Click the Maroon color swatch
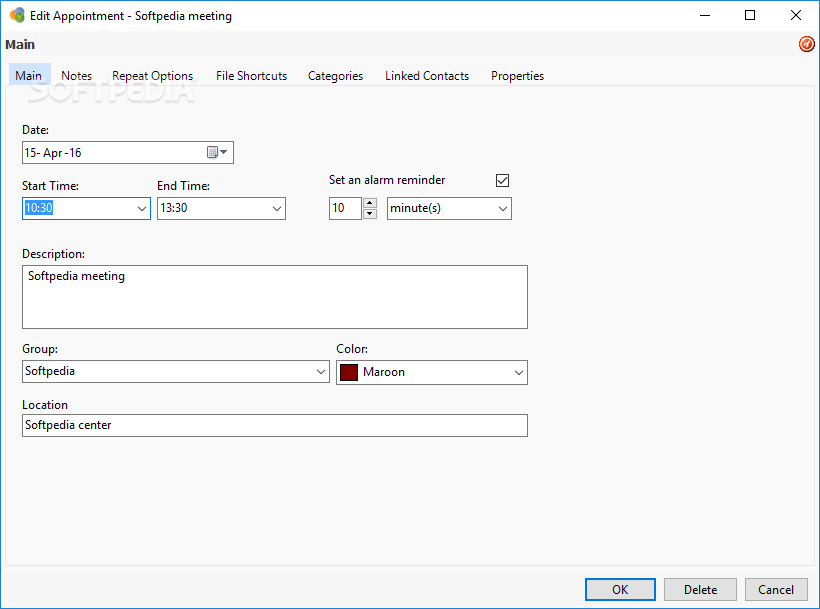 [x=349, y=372]
